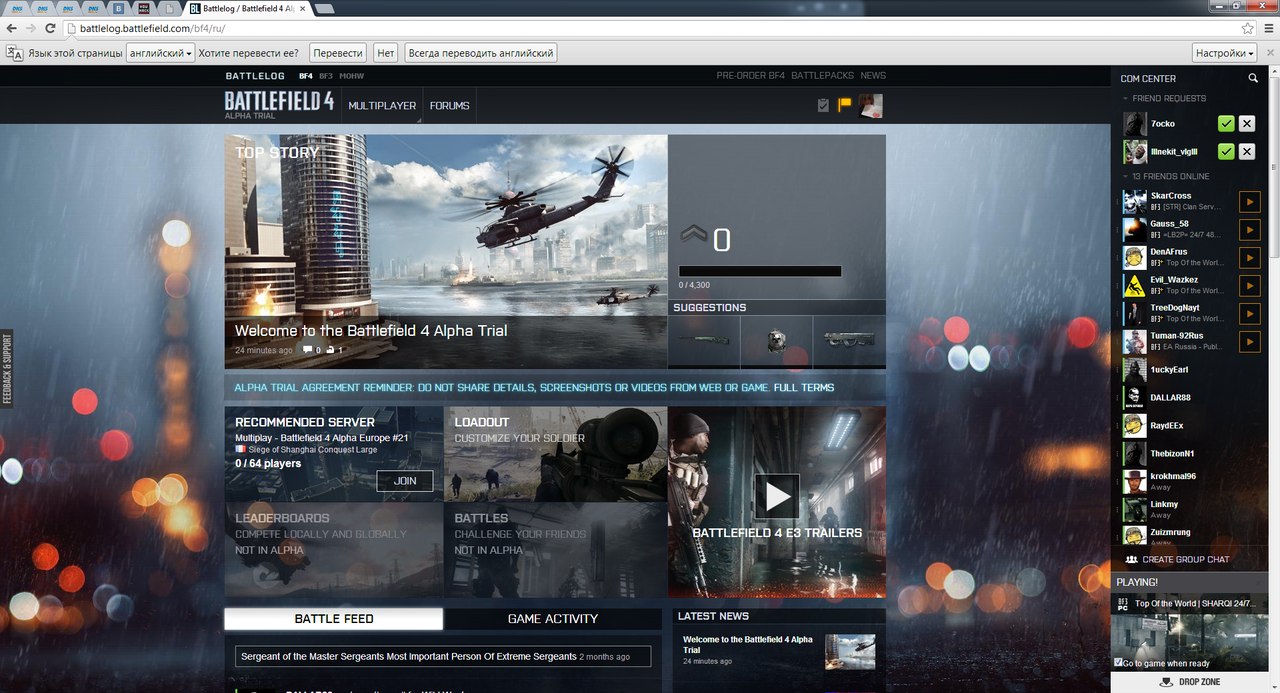Switch to BF3 in Battlelog game switcher
Screen dimensions: 1280x693
326,76
